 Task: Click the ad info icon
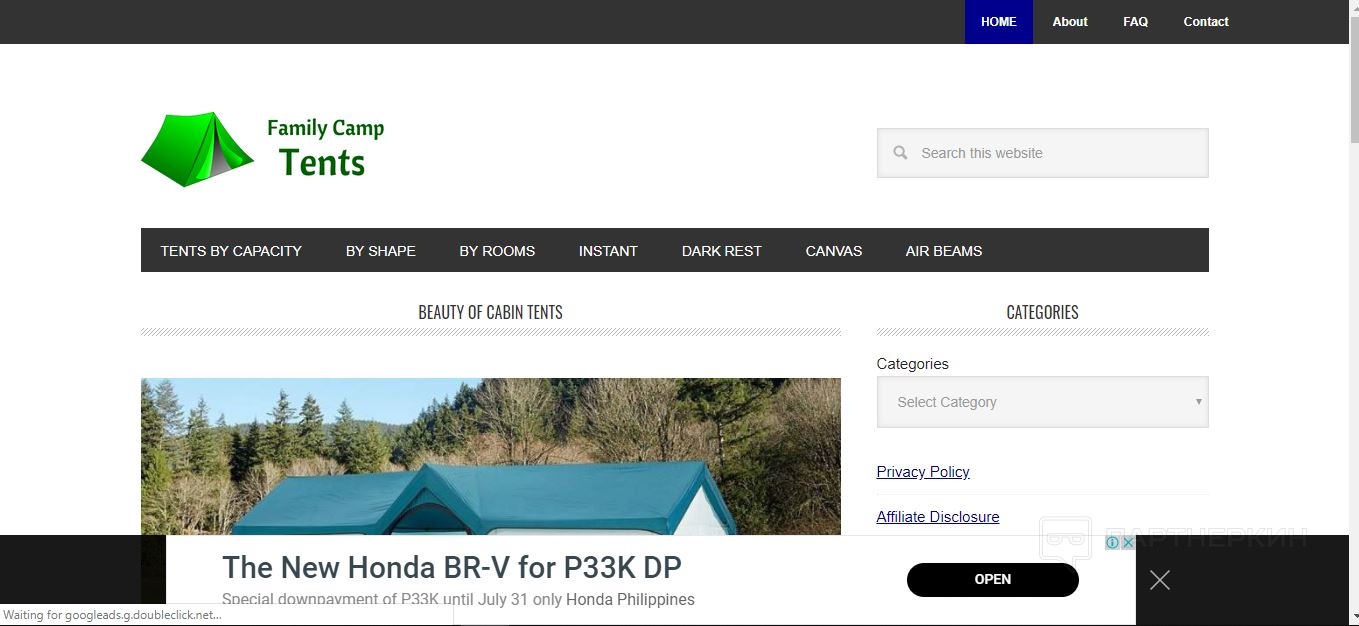click(1112, 543)
